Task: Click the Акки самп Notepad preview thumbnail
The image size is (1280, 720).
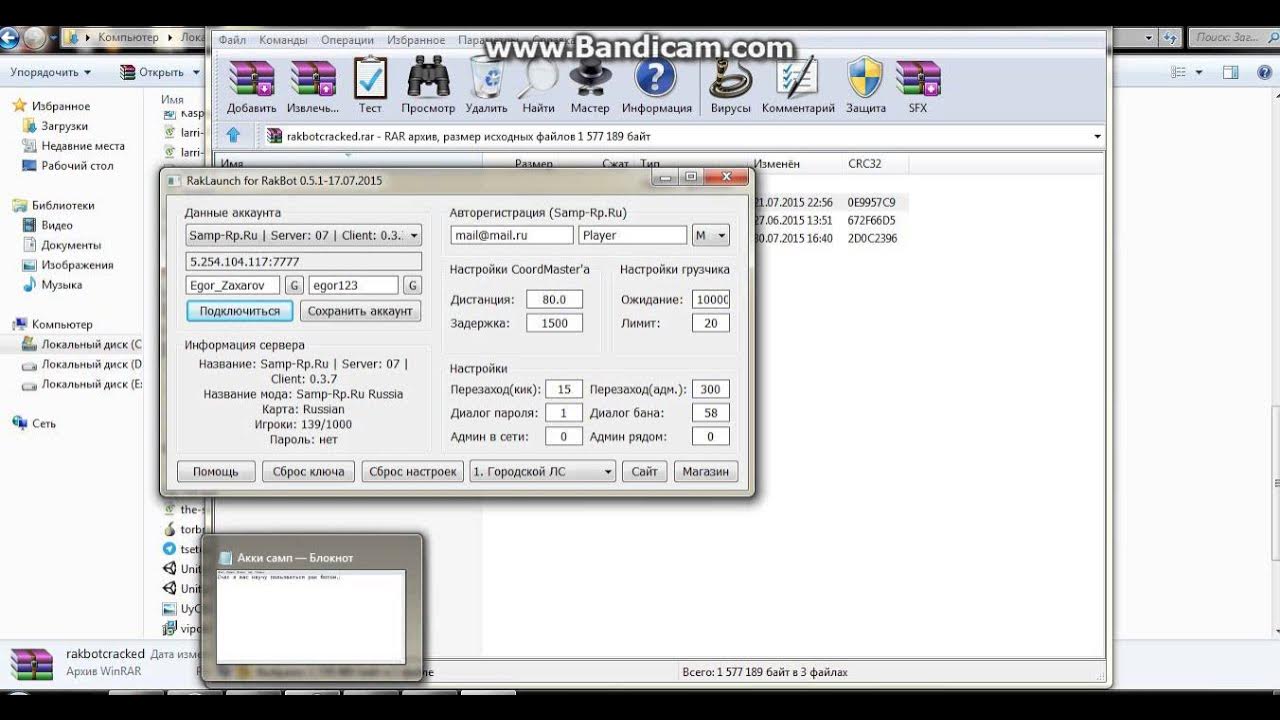Action: pyautogui.click(x=311, y=616)
